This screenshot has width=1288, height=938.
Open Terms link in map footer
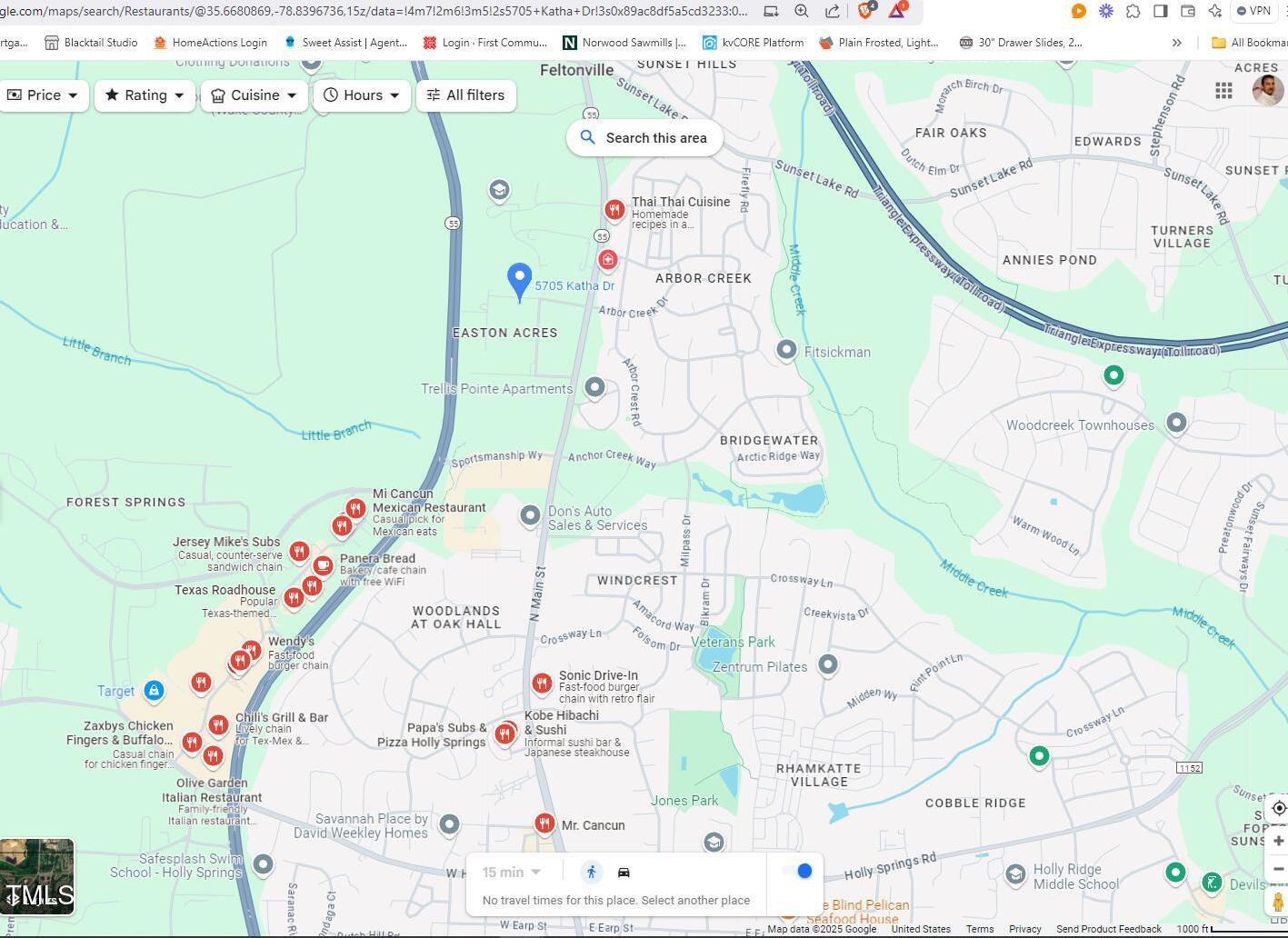(979, 929)
